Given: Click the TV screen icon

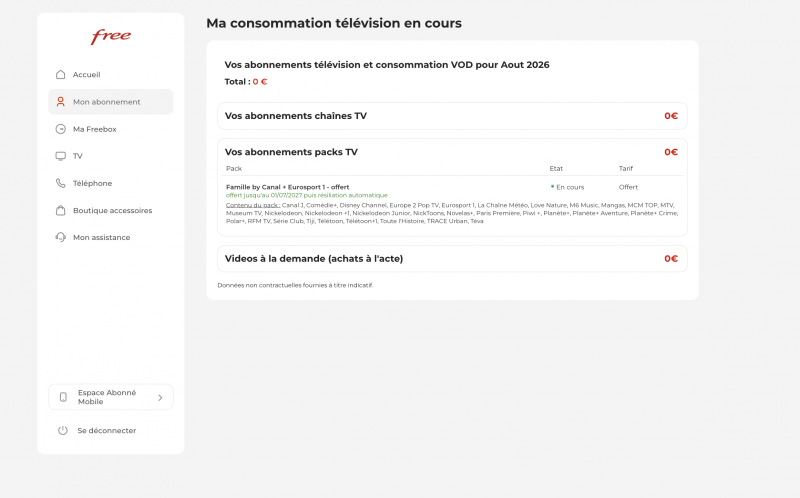Looking at the screenshot, I should (x=61, y=156).
